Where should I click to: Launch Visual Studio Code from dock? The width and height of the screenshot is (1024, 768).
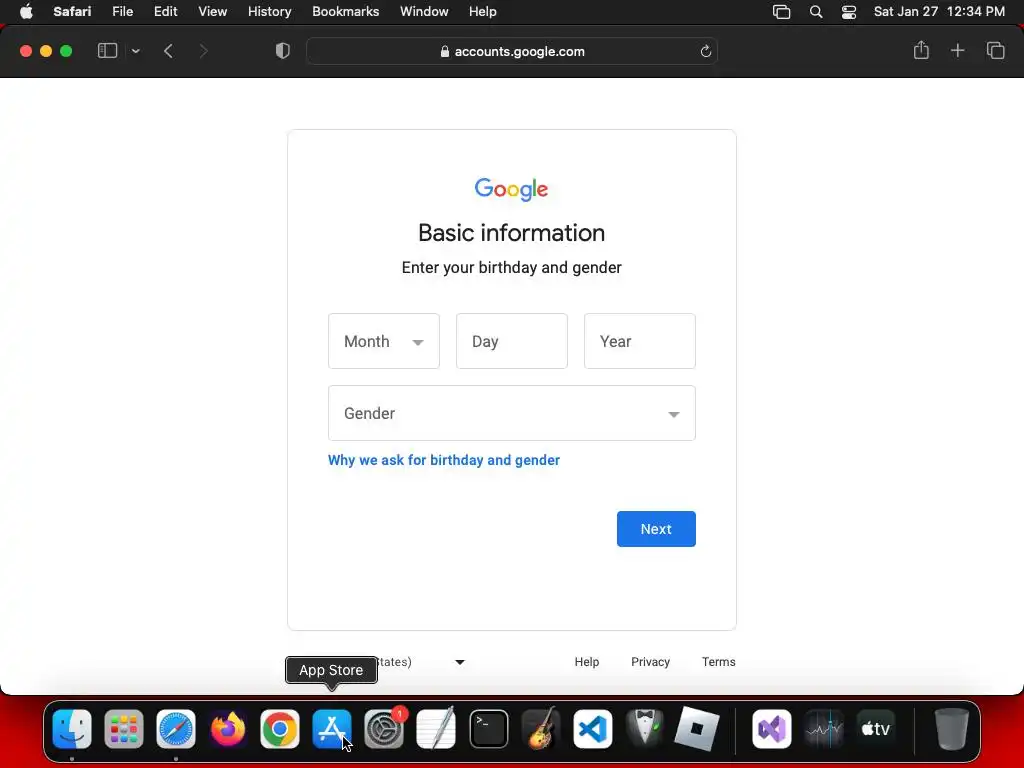tap(593, 729)
